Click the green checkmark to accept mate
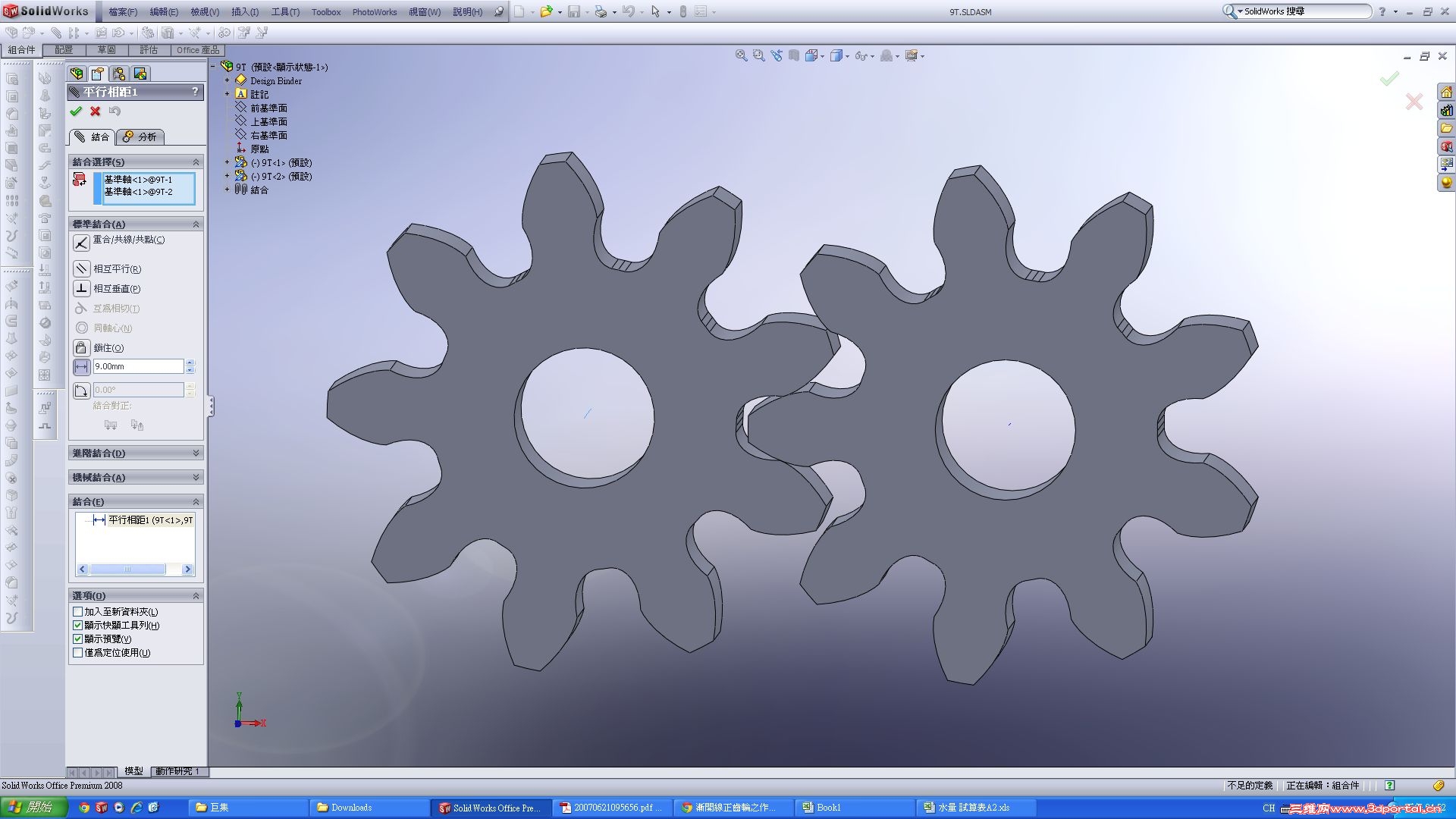 pyautogui.click(x=76, y=111)
